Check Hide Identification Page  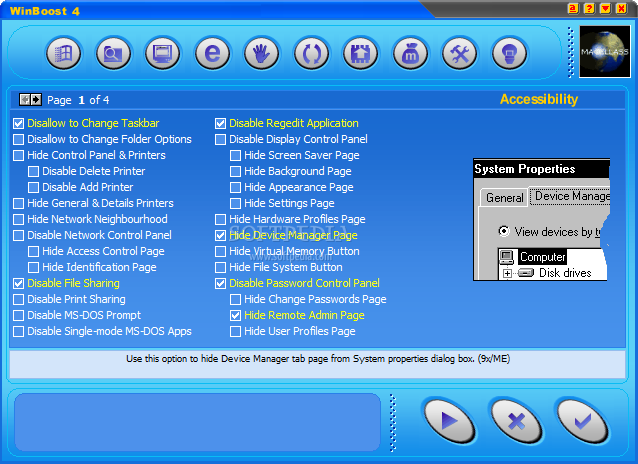pyautogui.click(x=33, y=267)
